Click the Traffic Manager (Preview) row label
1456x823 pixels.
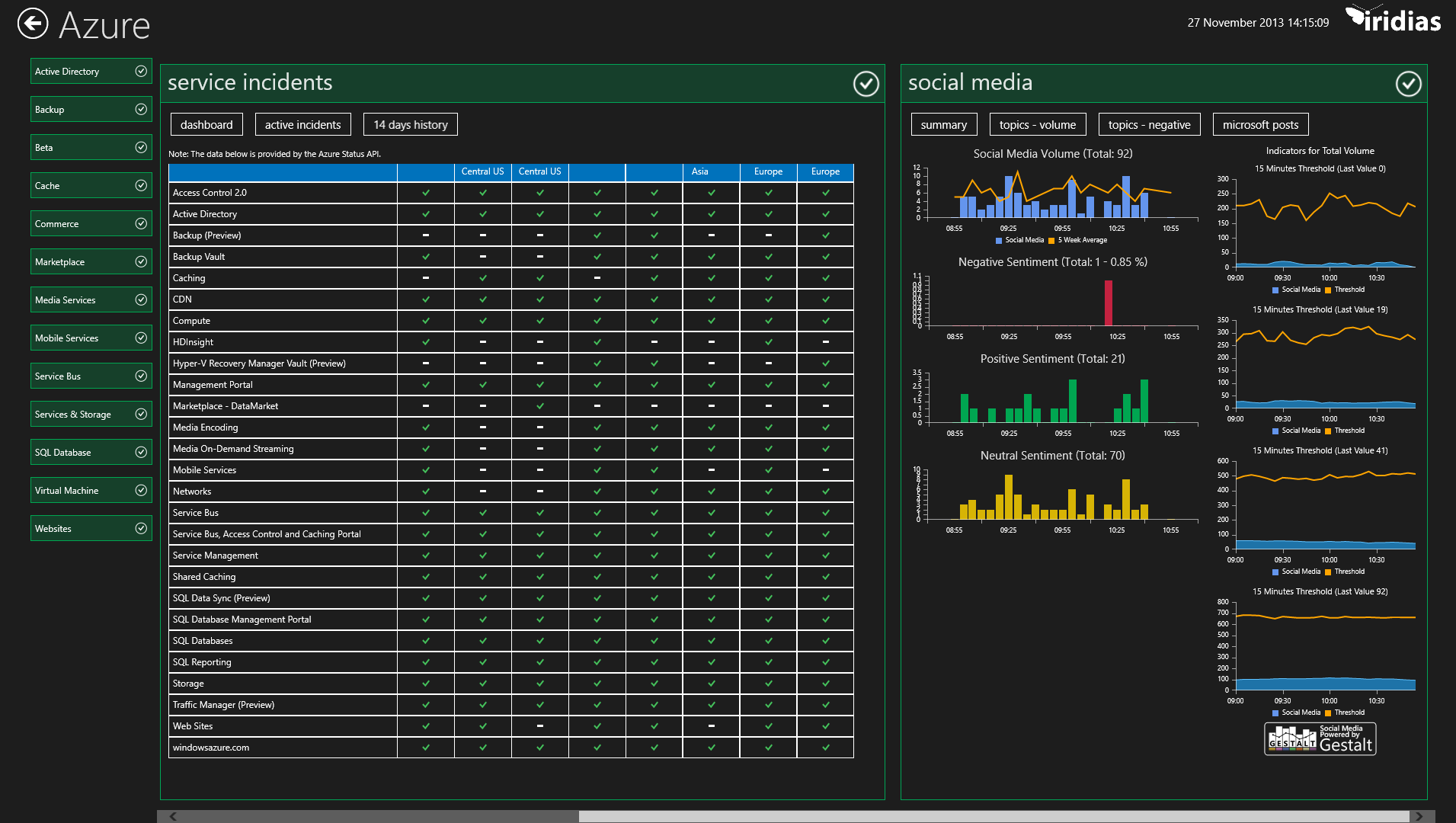[223, 705]
